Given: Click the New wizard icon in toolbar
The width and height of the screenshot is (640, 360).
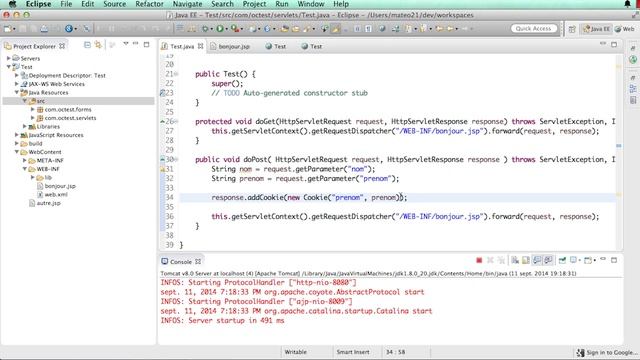Looking at the screenshot, I should 7,29.
